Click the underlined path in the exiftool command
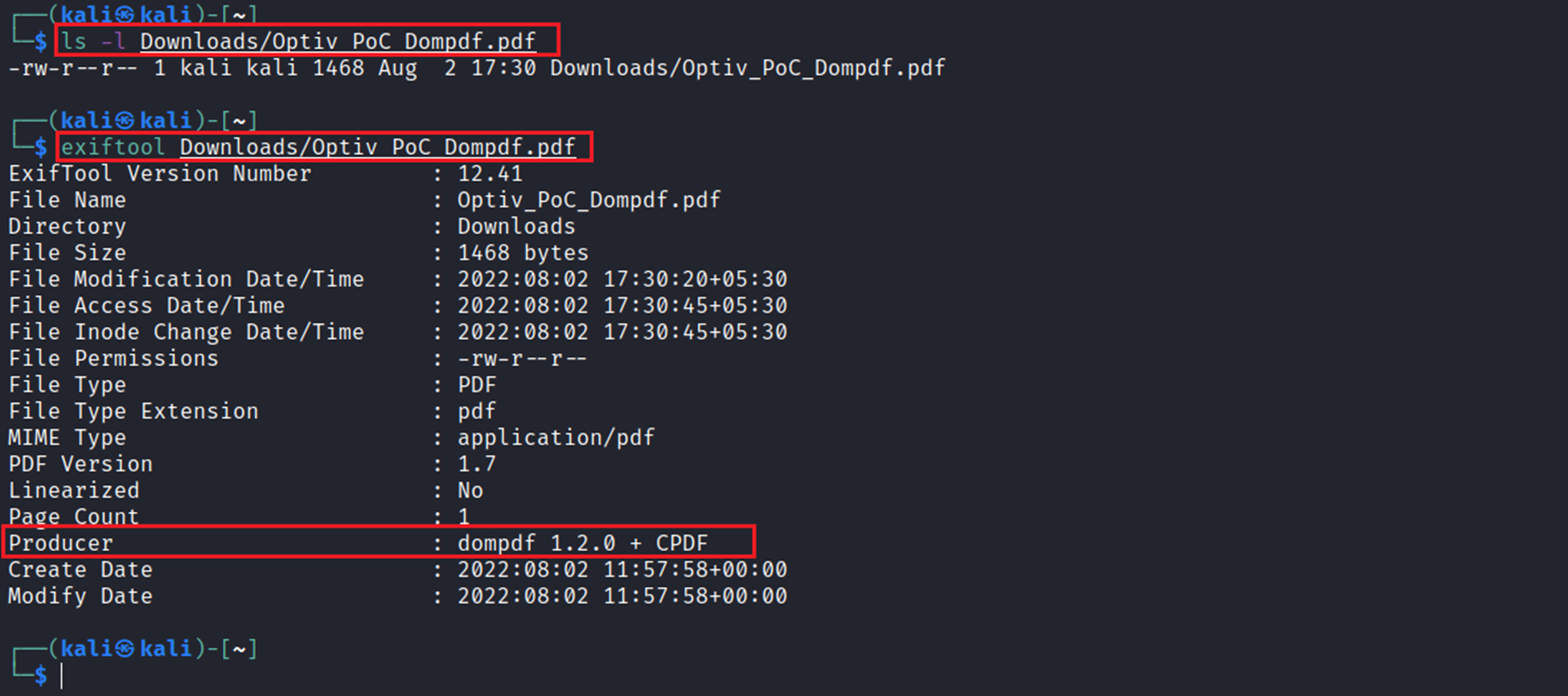This screenshot has width=1568, height=696. click(x=377, y=147)
